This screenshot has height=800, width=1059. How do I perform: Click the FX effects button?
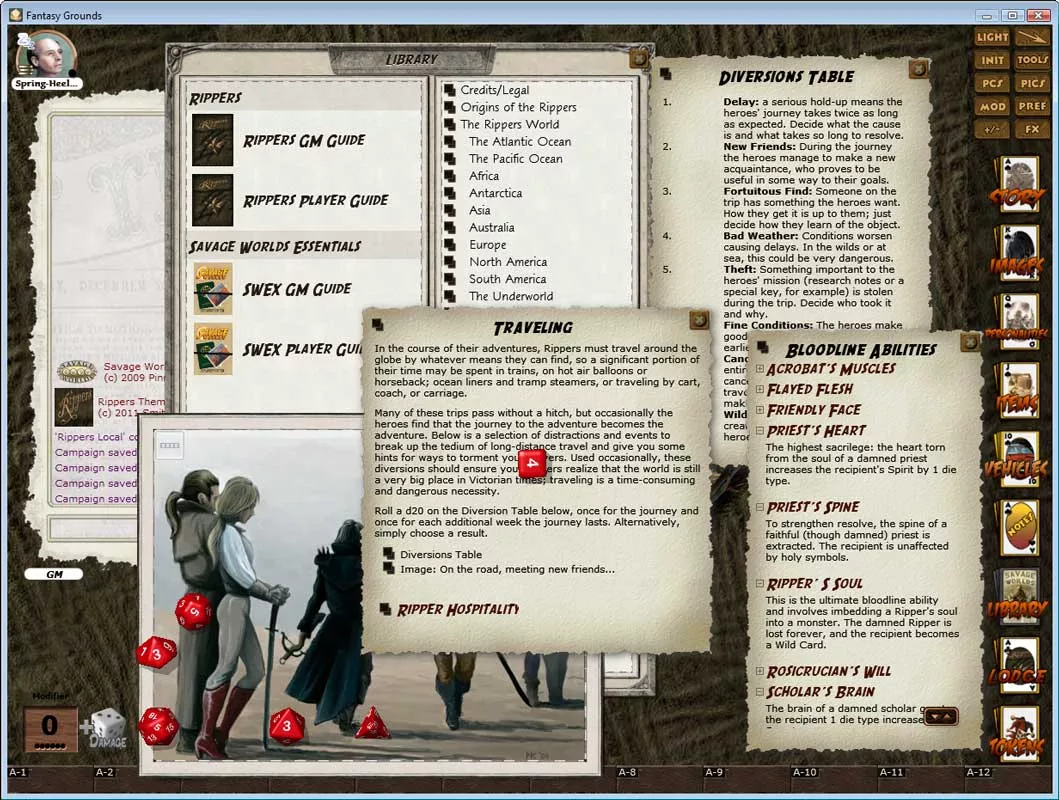pos(1032,129)
